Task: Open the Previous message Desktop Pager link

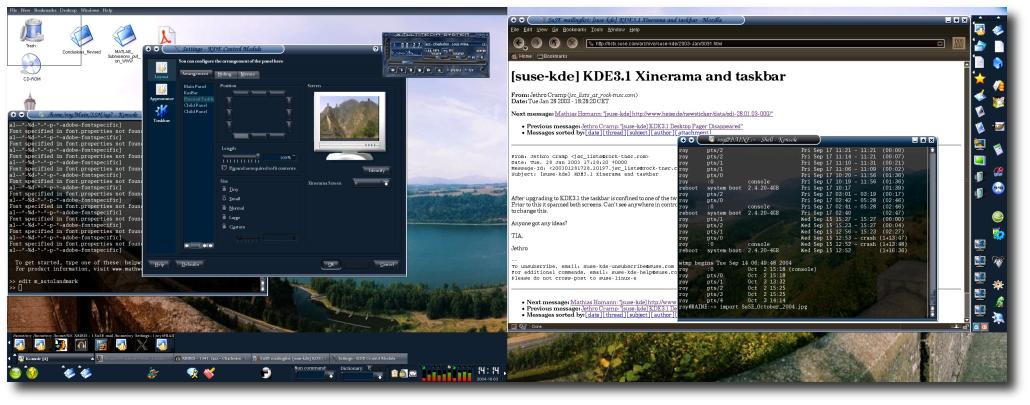Action: tap(662, 125)
